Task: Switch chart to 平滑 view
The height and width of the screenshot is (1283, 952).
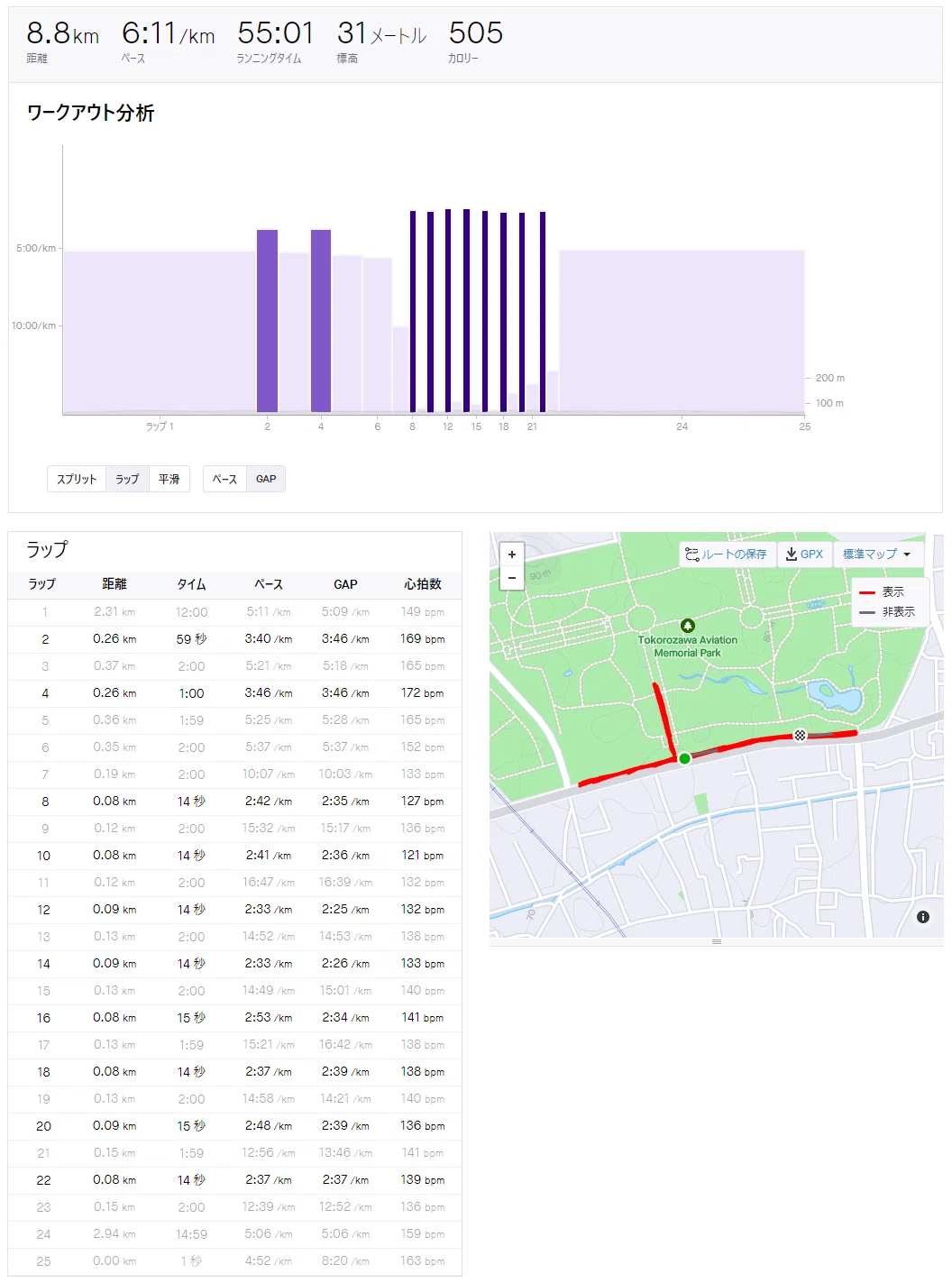Action: coord(169,479)
